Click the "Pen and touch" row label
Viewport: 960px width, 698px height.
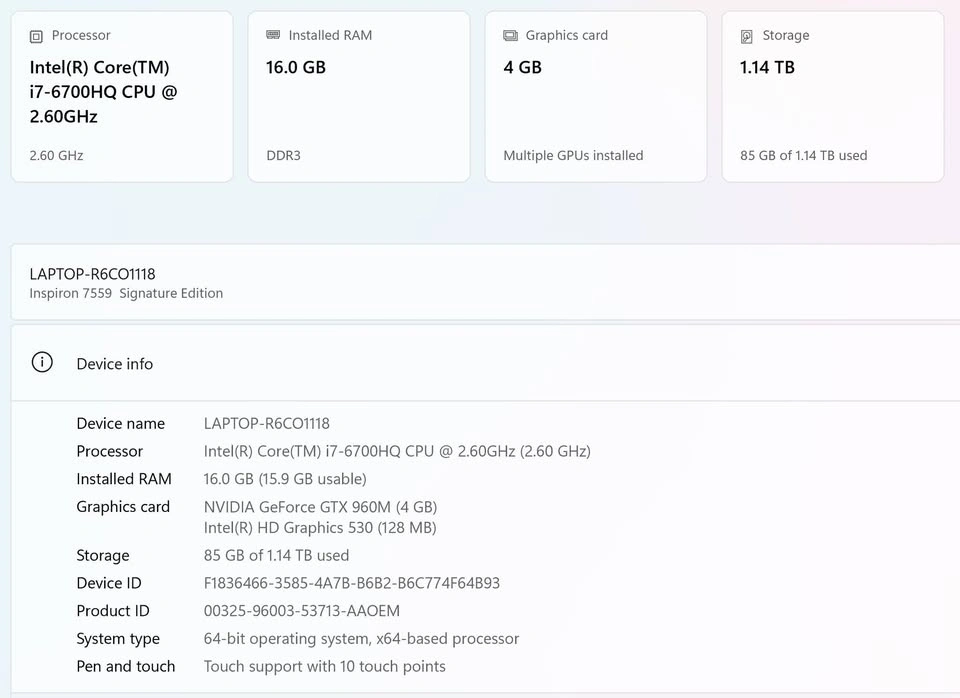click(126, 667)
